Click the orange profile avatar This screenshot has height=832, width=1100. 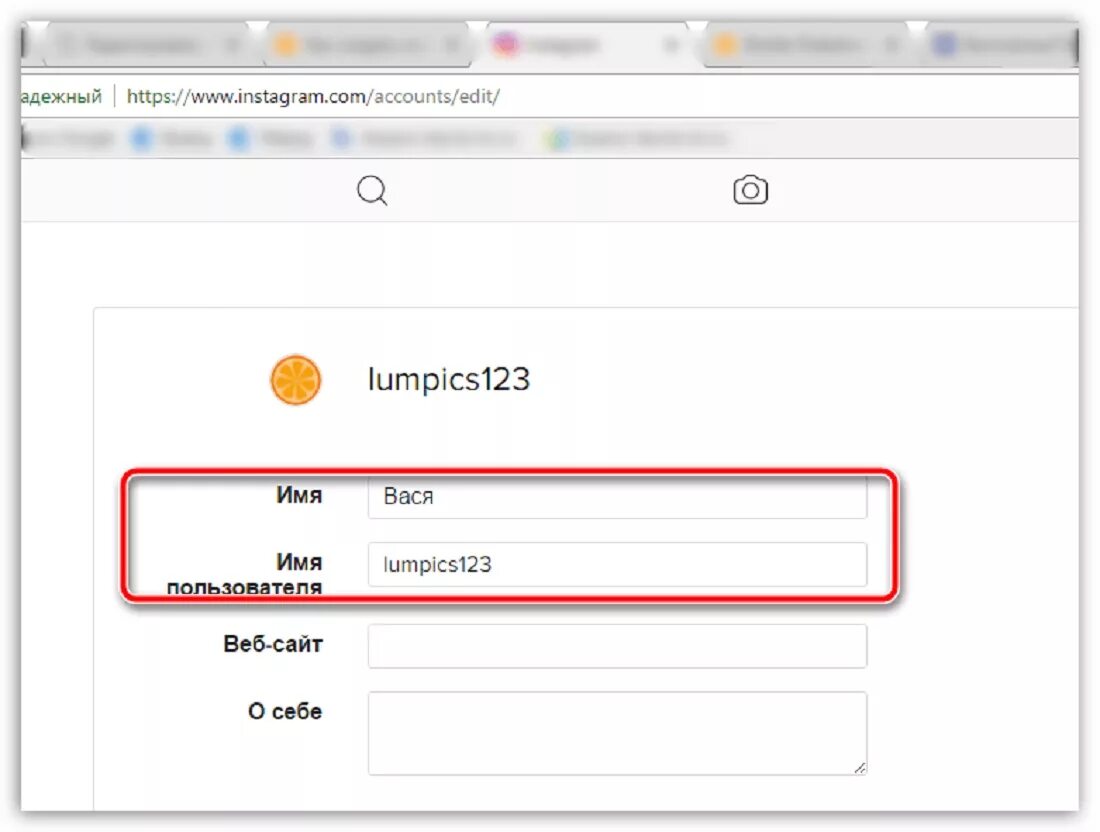296,380
